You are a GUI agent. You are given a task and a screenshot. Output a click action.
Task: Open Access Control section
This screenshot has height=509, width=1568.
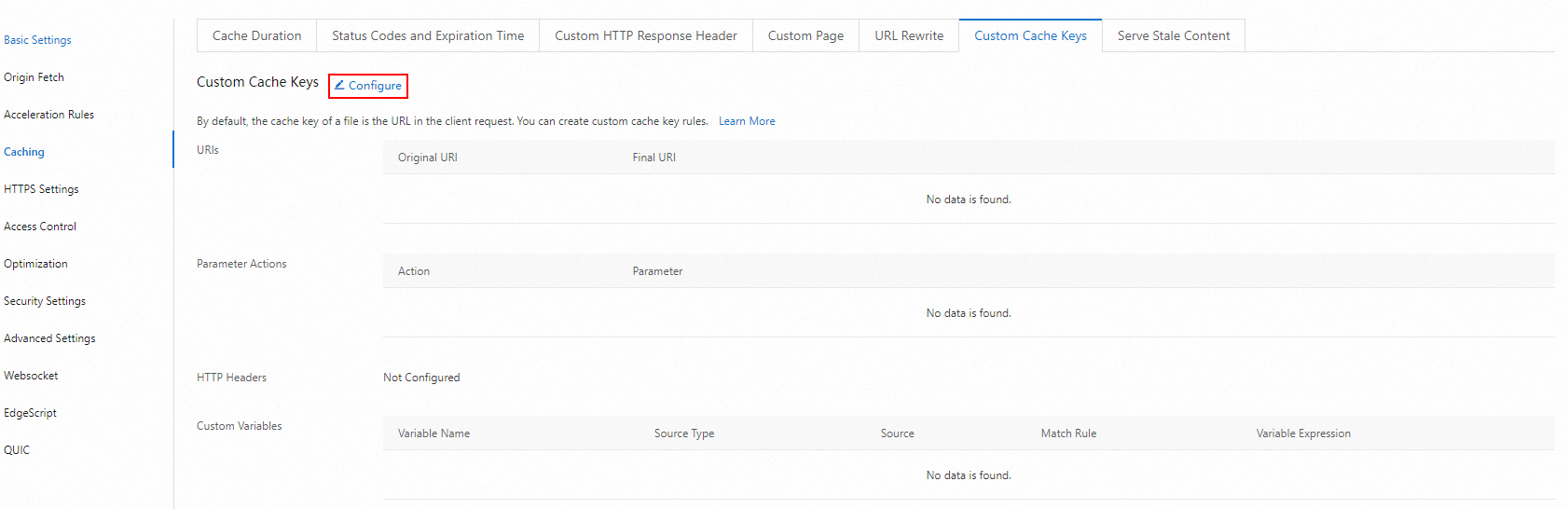[40, 227]
